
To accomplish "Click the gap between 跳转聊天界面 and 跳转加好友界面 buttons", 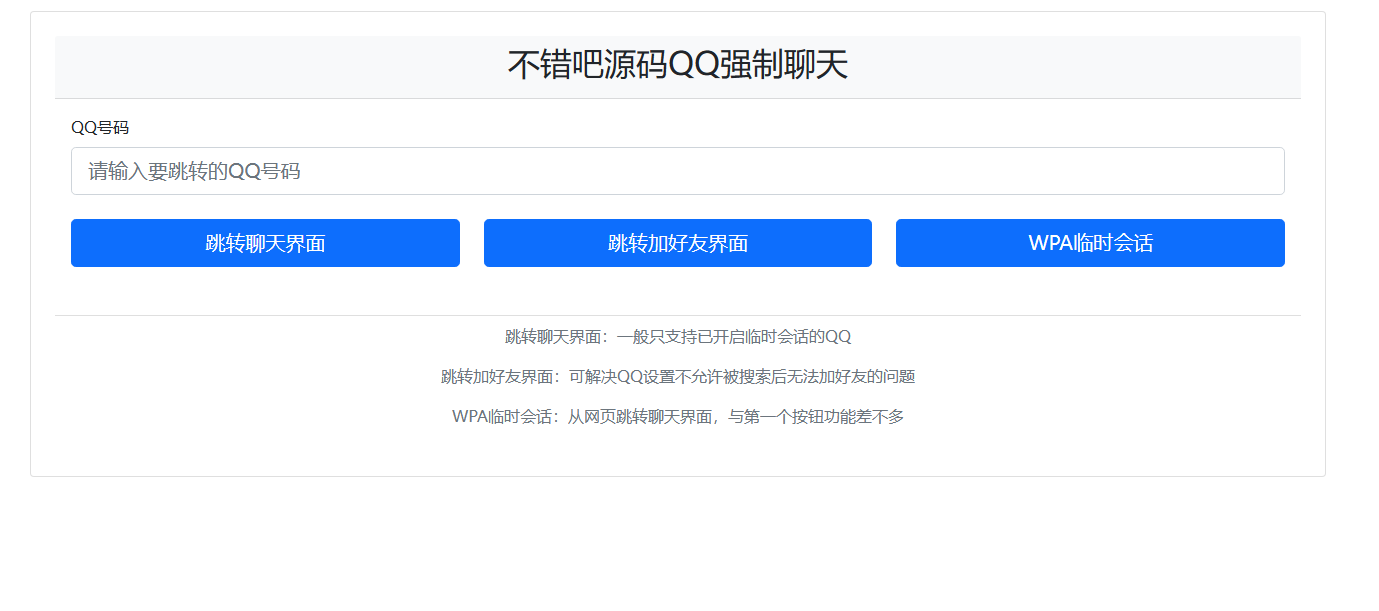I will pos(472,243).
